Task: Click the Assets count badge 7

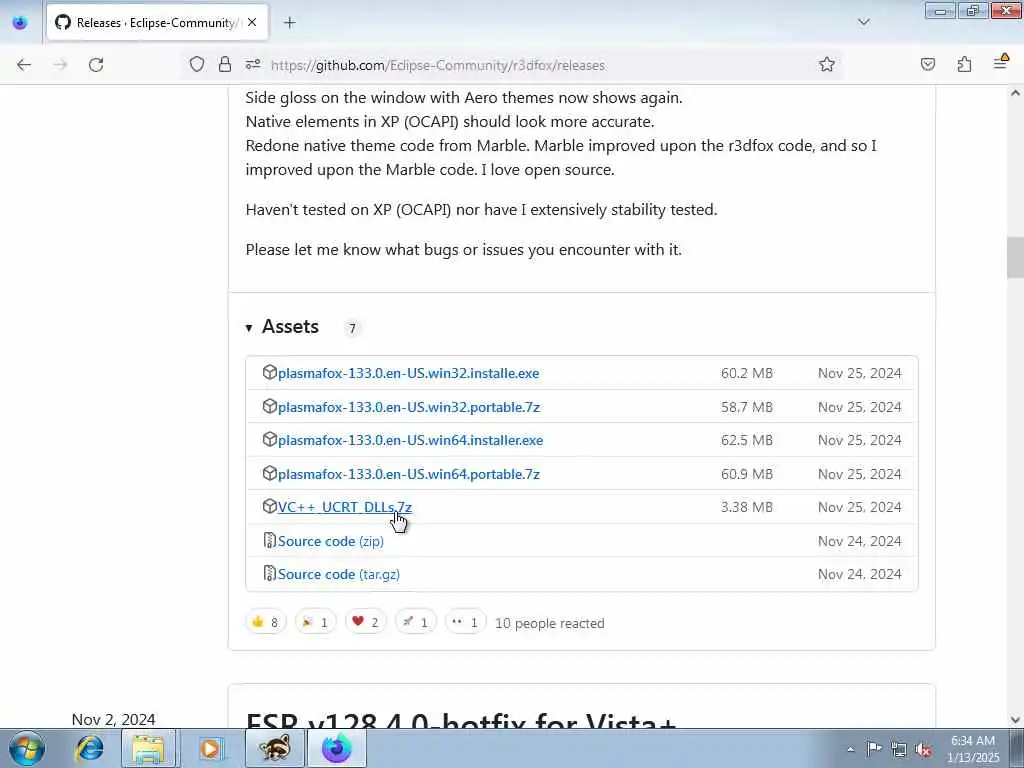Action: tap(352, 328)
